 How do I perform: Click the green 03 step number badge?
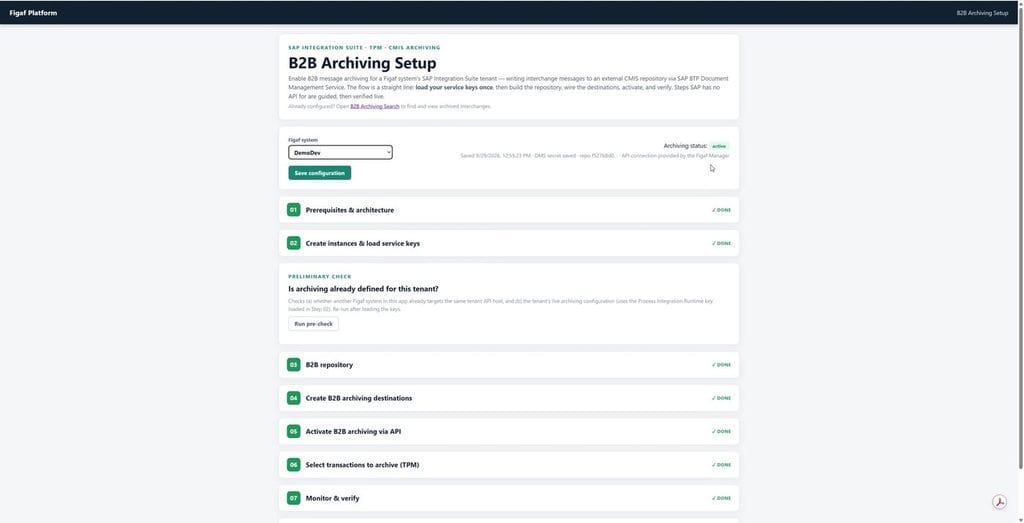(x=294, y=364)
